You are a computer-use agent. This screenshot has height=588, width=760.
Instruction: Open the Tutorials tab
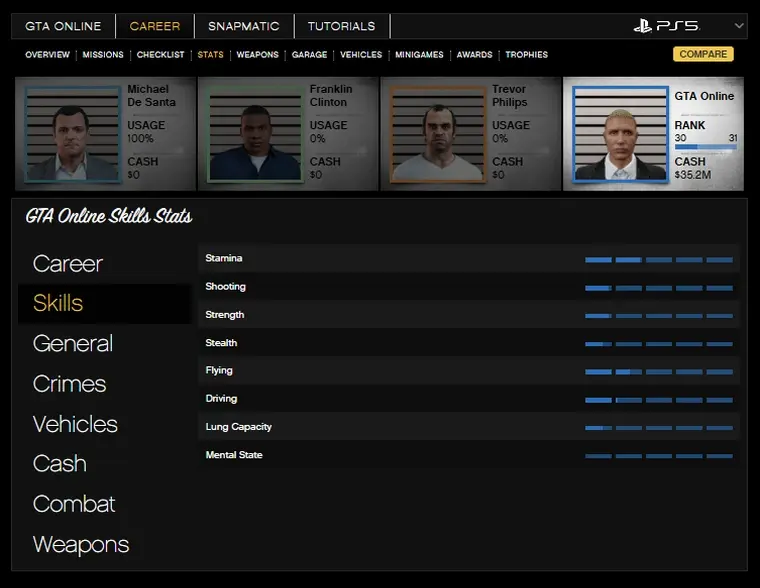[341, 26]
